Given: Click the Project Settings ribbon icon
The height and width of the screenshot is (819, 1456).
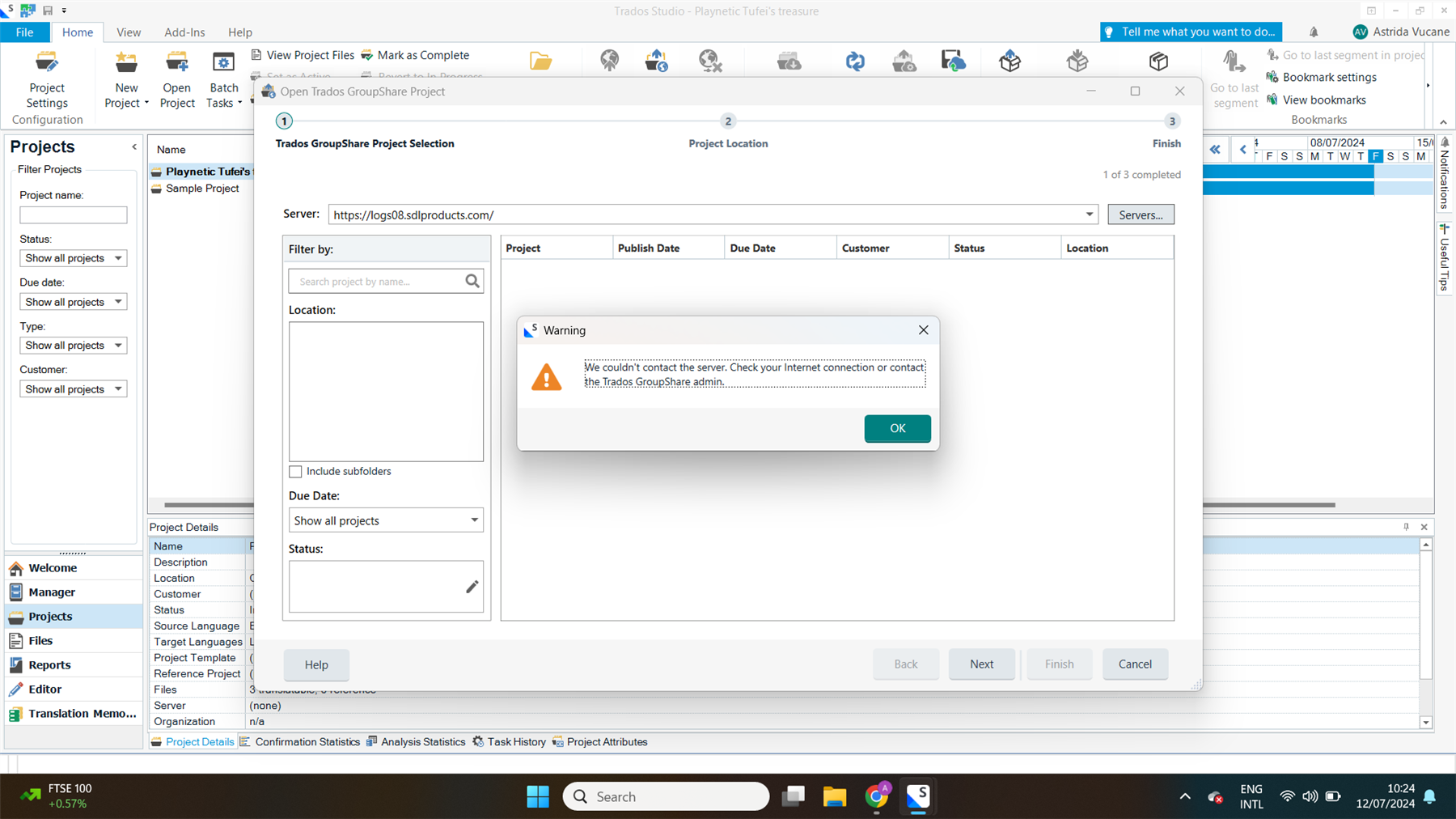Looking at the screenshot, I should coord(47,62).
